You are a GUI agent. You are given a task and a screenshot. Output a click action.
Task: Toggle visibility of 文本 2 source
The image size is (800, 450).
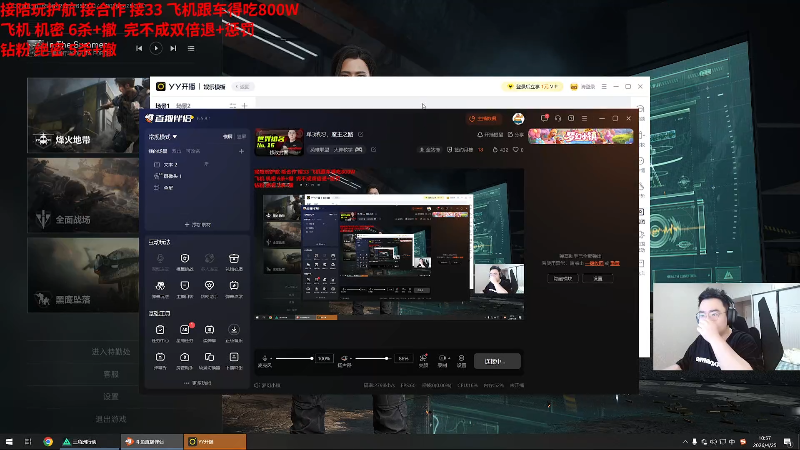tap(207, 164)
